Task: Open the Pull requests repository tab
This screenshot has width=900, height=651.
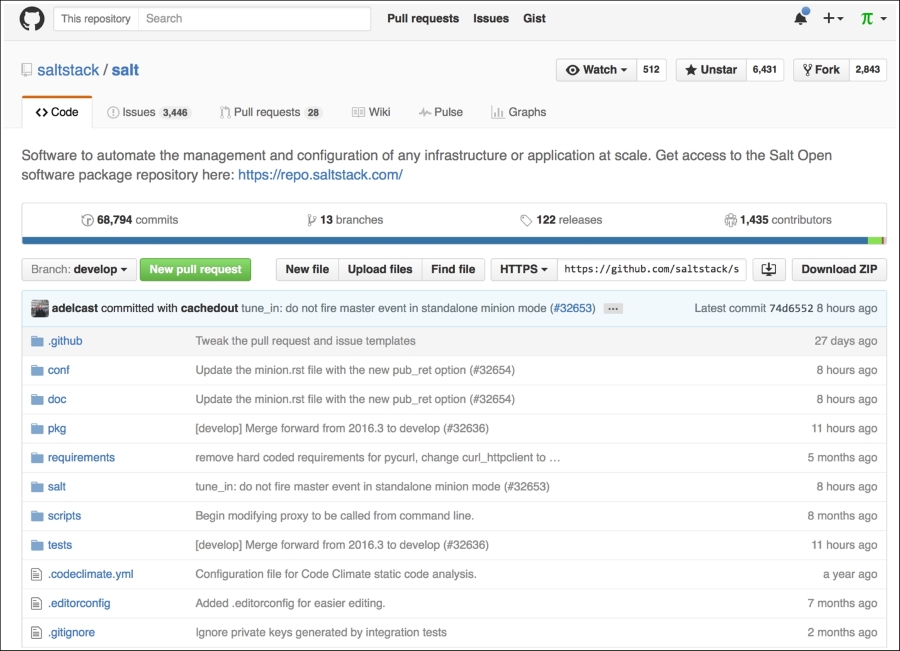Action: click(x=270, y=112)
